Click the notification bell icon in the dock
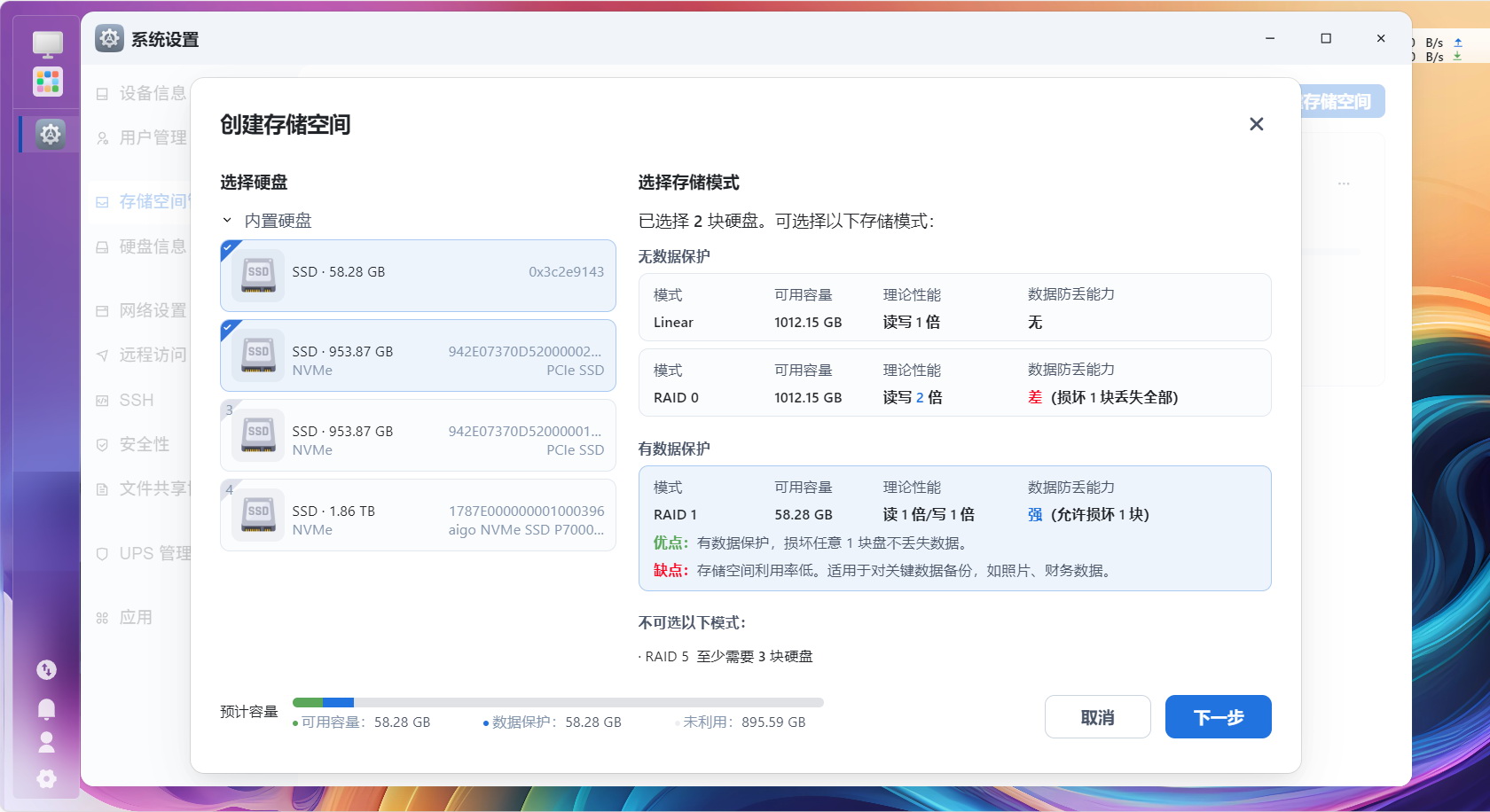 46,709
